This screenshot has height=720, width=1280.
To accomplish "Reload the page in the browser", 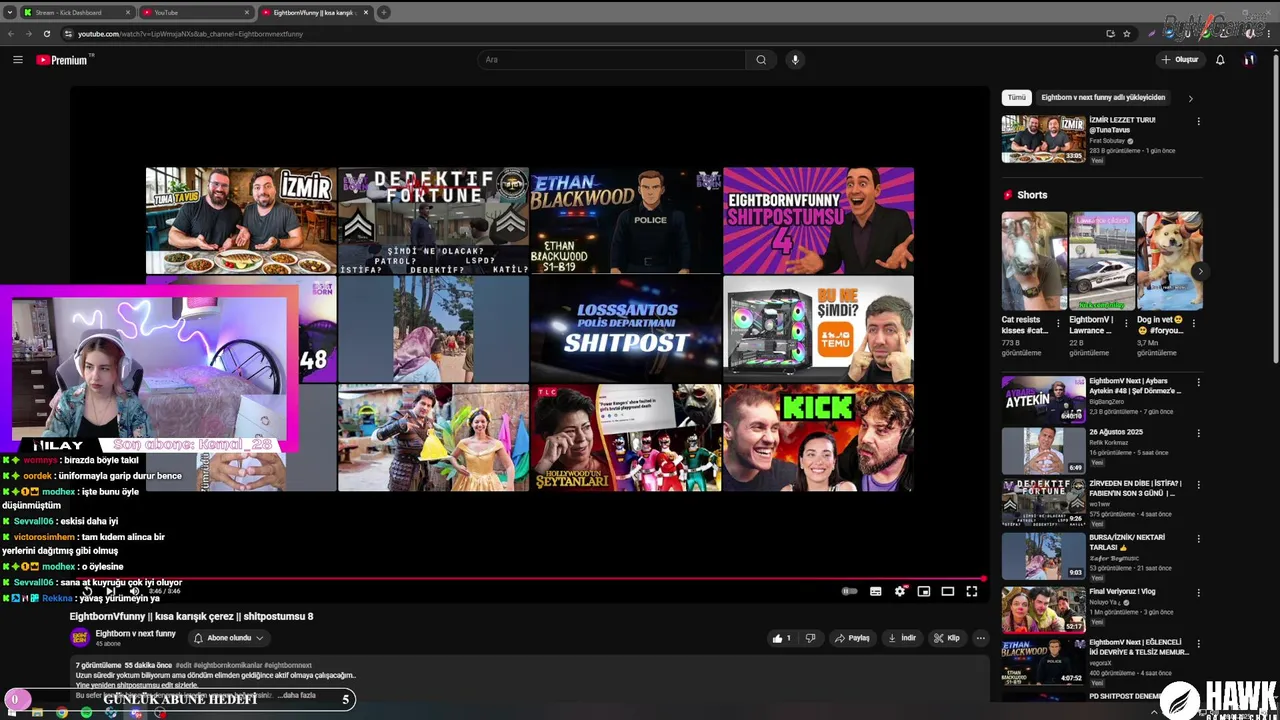I will [46, 33].
